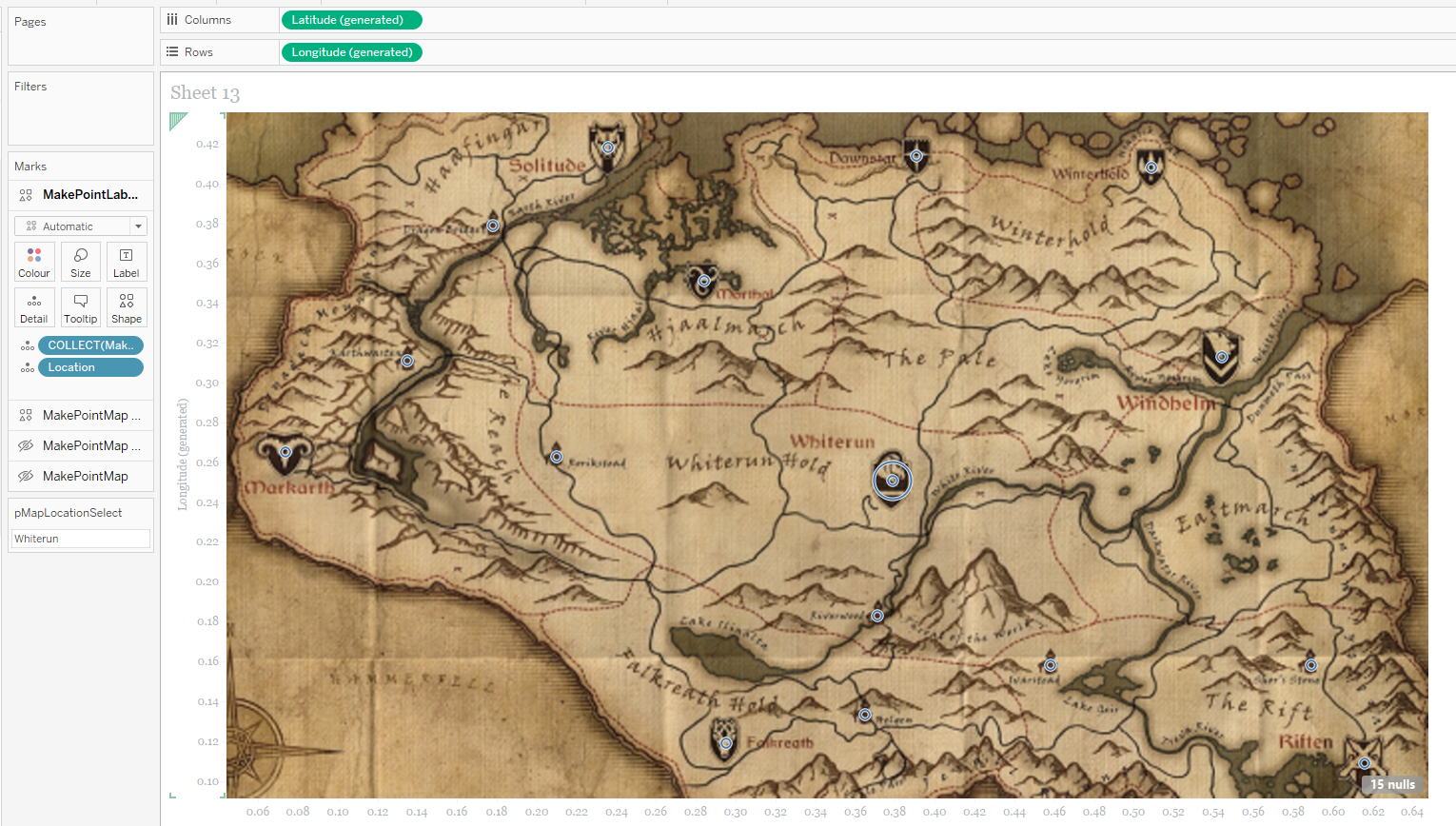This screenshot has height=826, width=1456.
Task: Toggle hidden-eye icon on bottom MakePointMap layer
Action: [x=26, y=476]
